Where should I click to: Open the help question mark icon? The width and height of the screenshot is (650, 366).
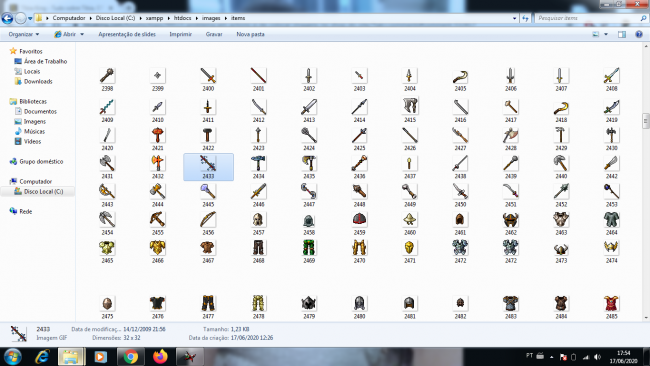pyautogui.click(x=639, y=34)
